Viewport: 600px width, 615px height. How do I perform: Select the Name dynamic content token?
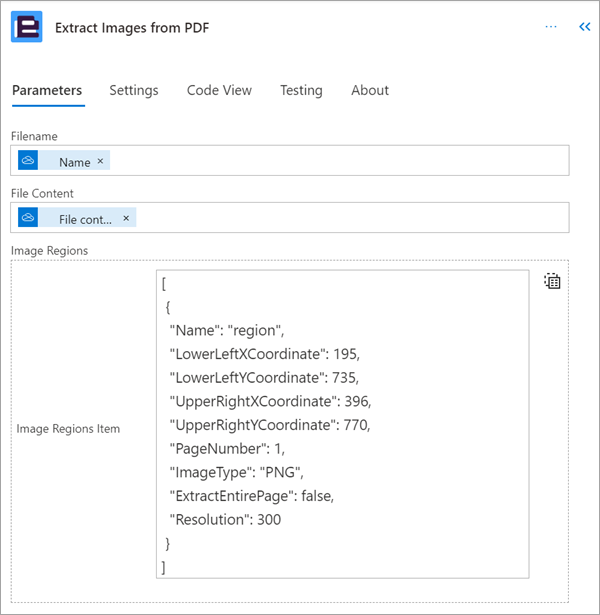75,162
